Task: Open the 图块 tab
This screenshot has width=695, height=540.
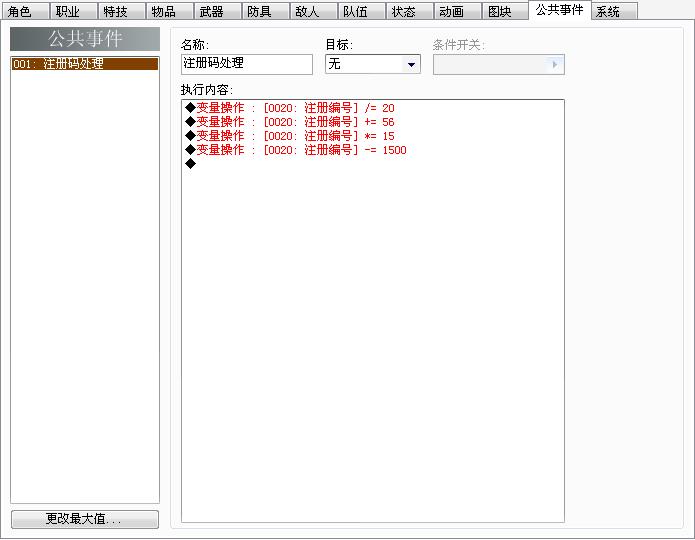Action: pyautogui.click(x=505, y=11)
